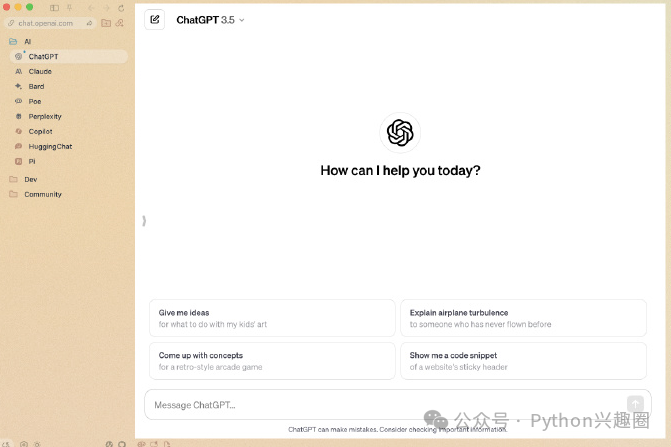The image size is (671, 447).
Task: Click the send message arrow button
Action: [x=635, y=404]
